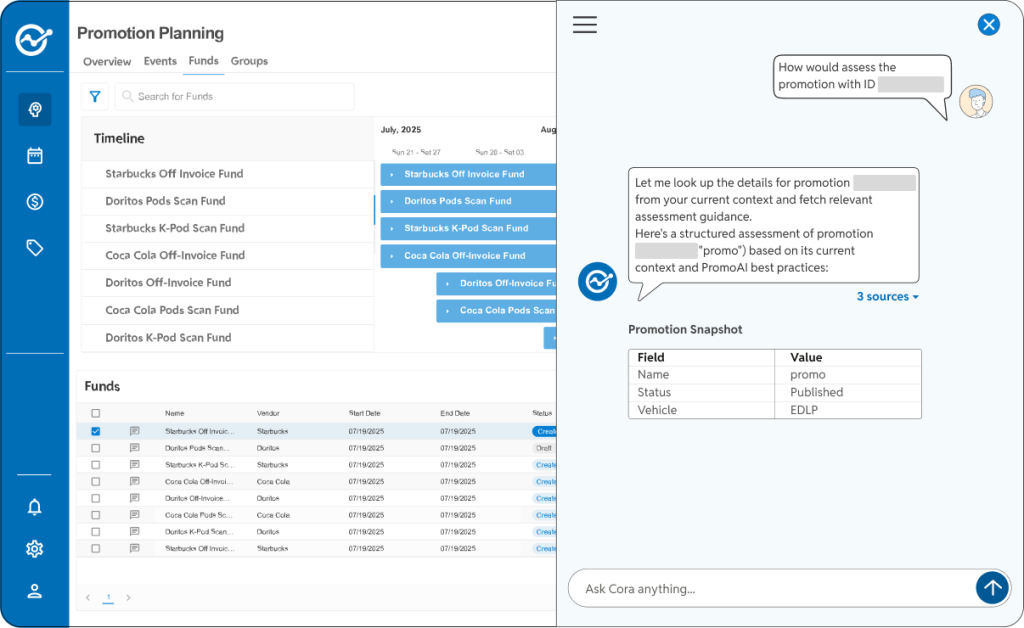Select Doritos K-Pod Scan Fund timeline row
1024x628 pixels.
[227, 338]
